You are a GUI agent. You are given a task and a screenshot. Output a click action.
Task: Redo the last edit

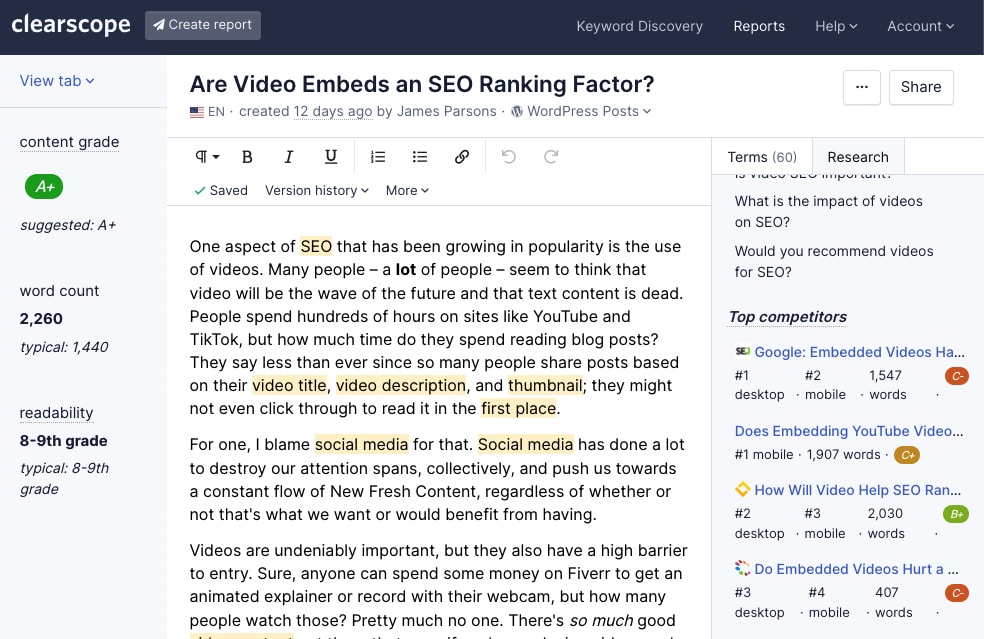[x=551, y=157]
